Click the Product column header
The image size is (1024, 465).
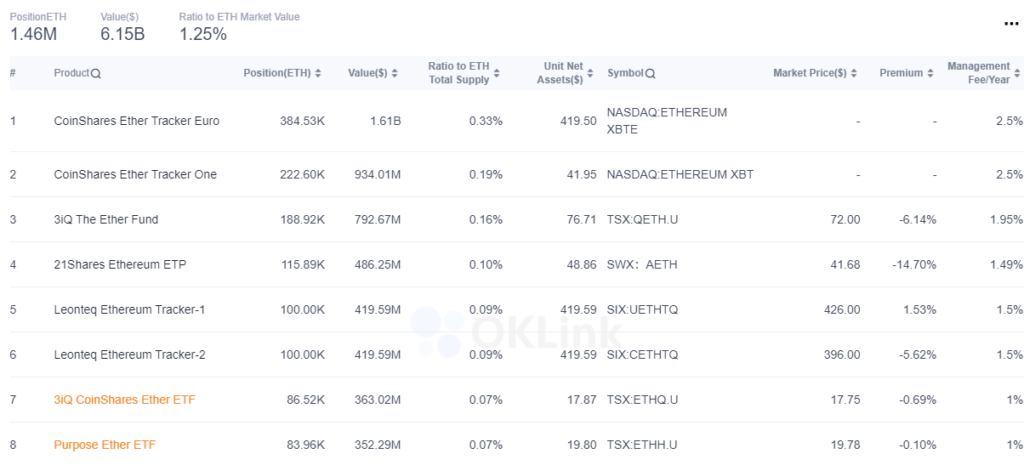point(71,73)
